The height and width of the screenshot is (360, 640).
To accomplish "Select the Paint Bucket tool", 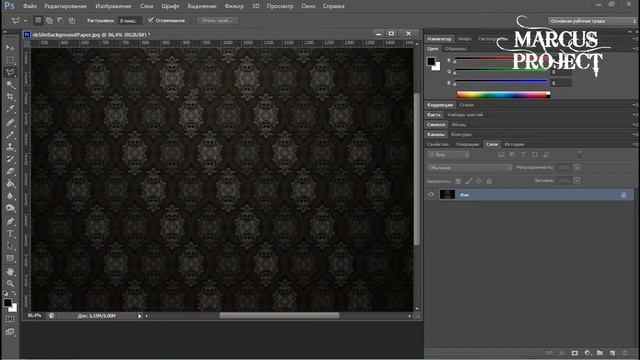I will 10,184.
